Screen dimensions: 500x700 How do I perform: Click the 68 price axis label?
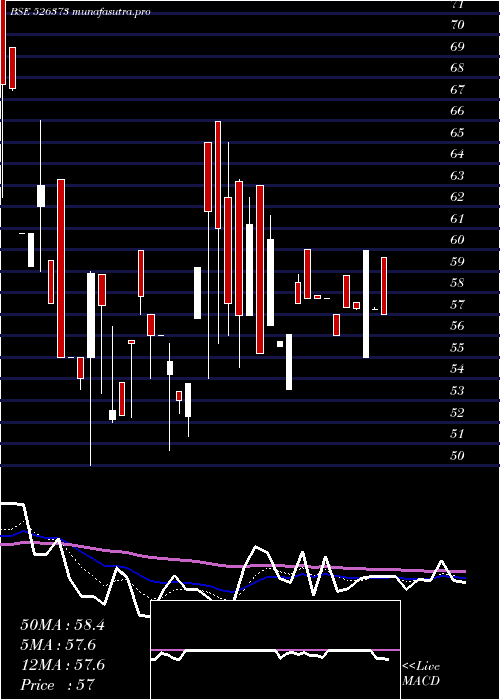(458, 68)
